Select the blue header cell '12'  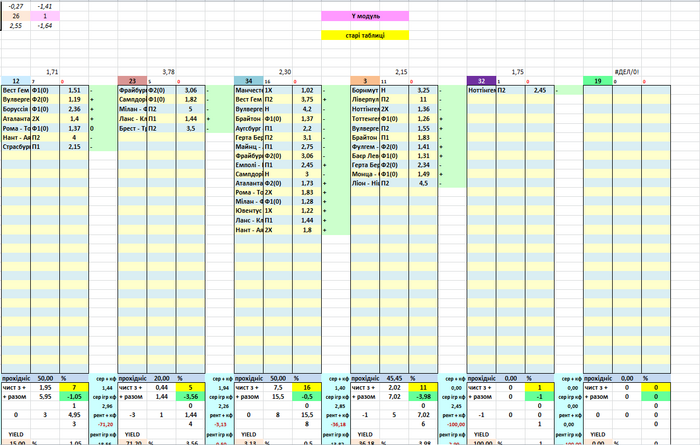click(x=16, y=81)
